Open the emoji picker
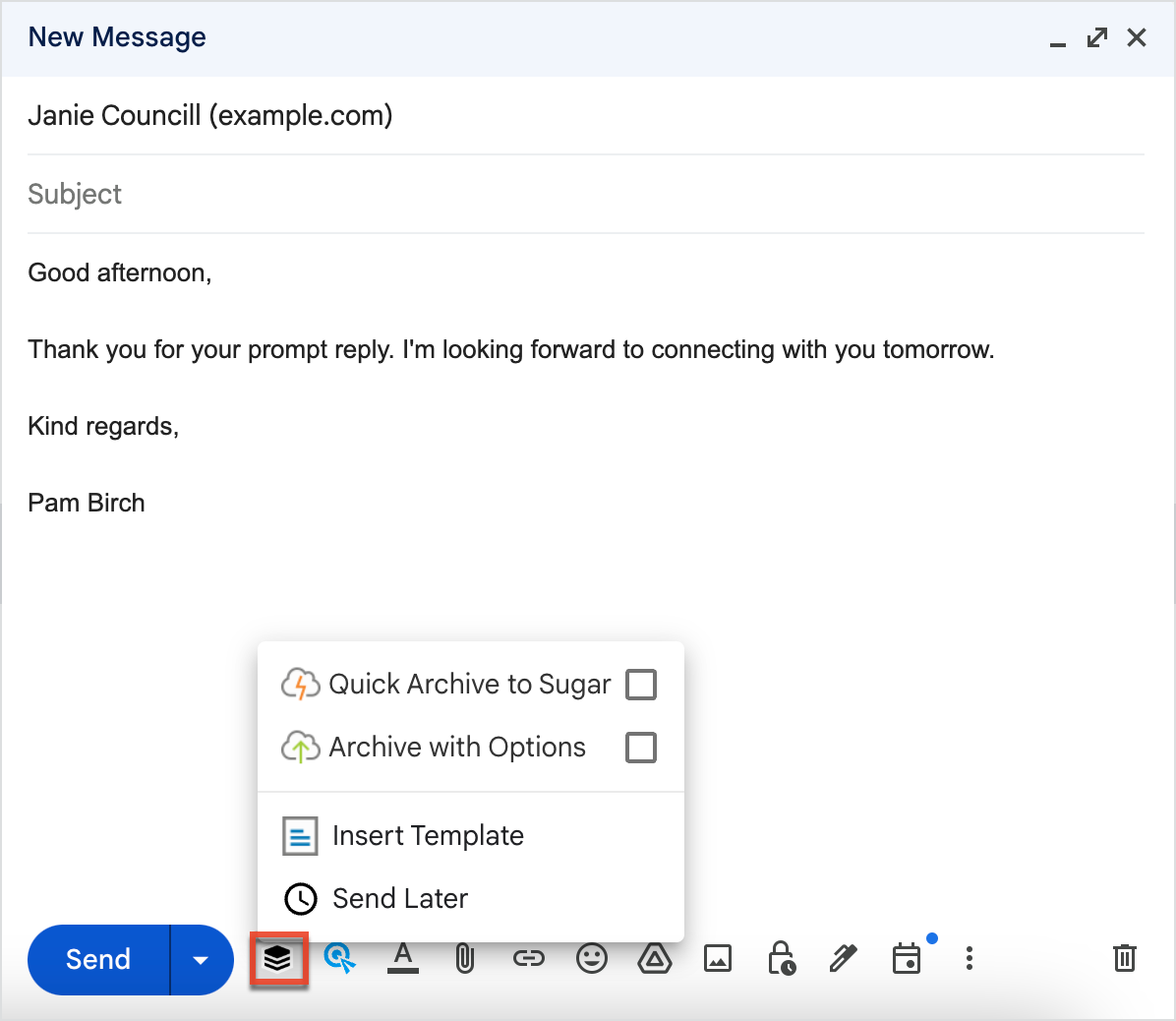The height and width of the screenshot is (1021, 1176). (591, 958)
